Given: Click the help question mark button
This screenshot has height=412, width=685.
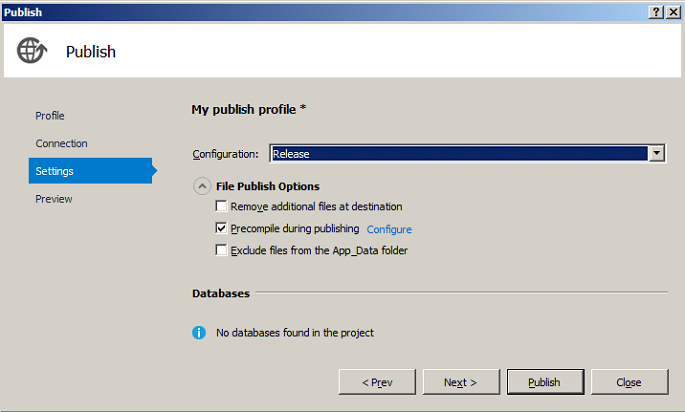Looking at the screenshot, I should click(x=656, y=11).
